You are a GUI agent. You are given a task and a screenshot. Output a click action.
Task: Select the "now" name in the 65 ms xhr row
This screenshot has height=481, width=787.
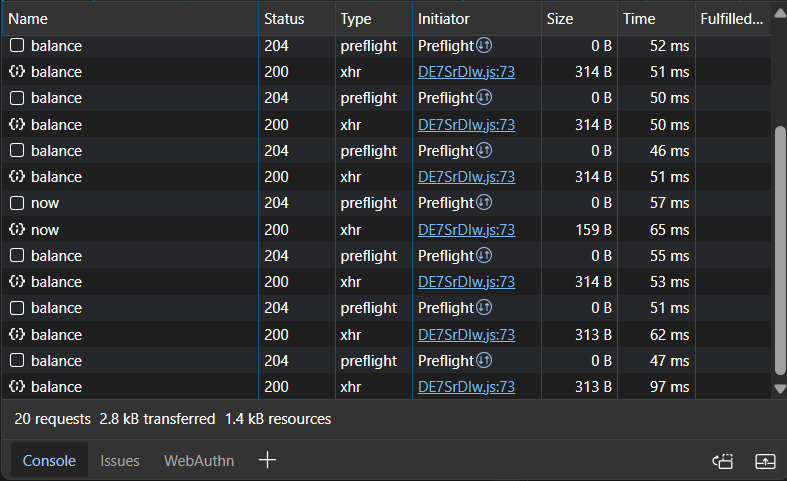coord(45,229)
